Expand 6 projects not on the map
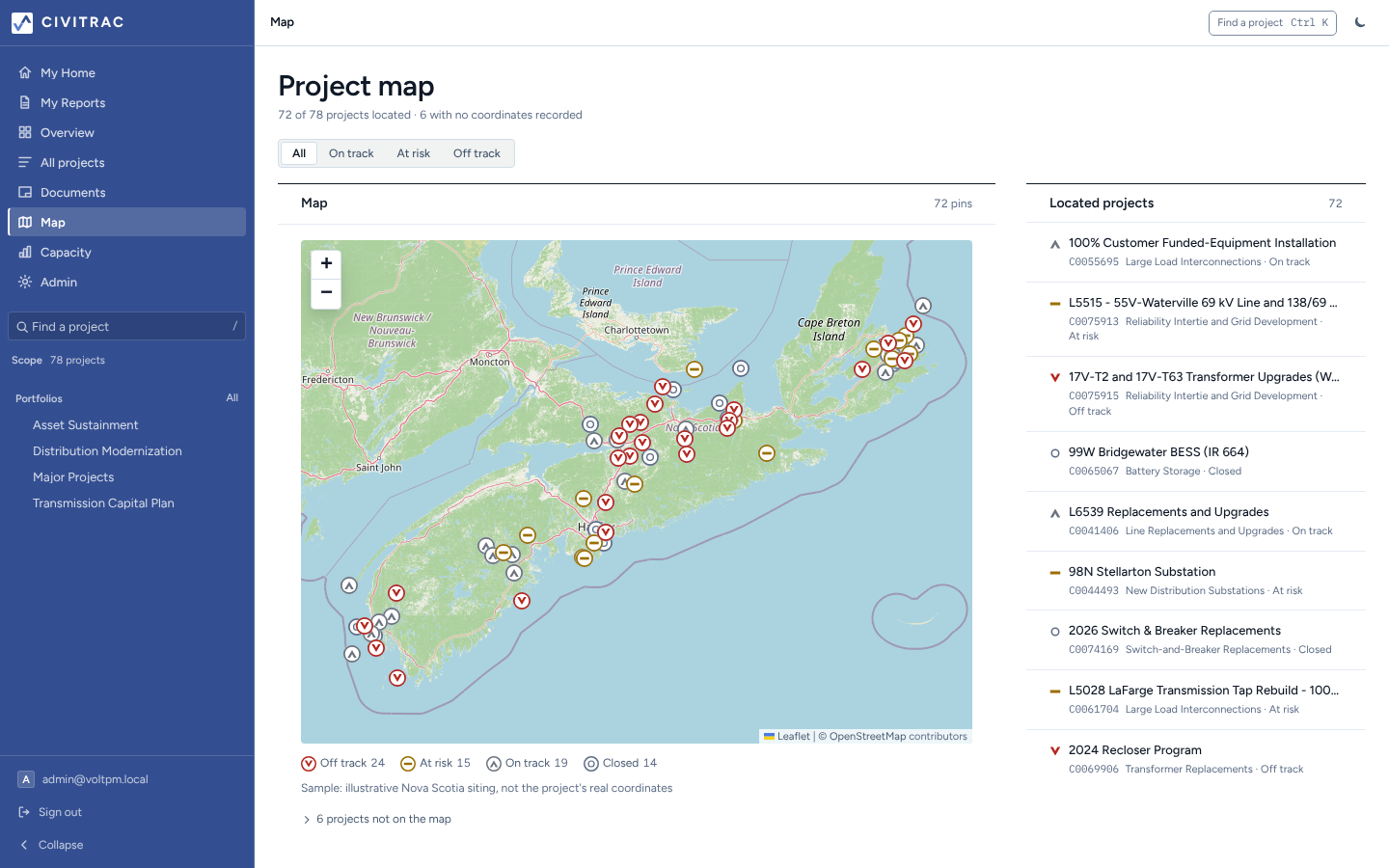Image resolution: width=1389 pixels, height=868 pixels. [377, 819]
